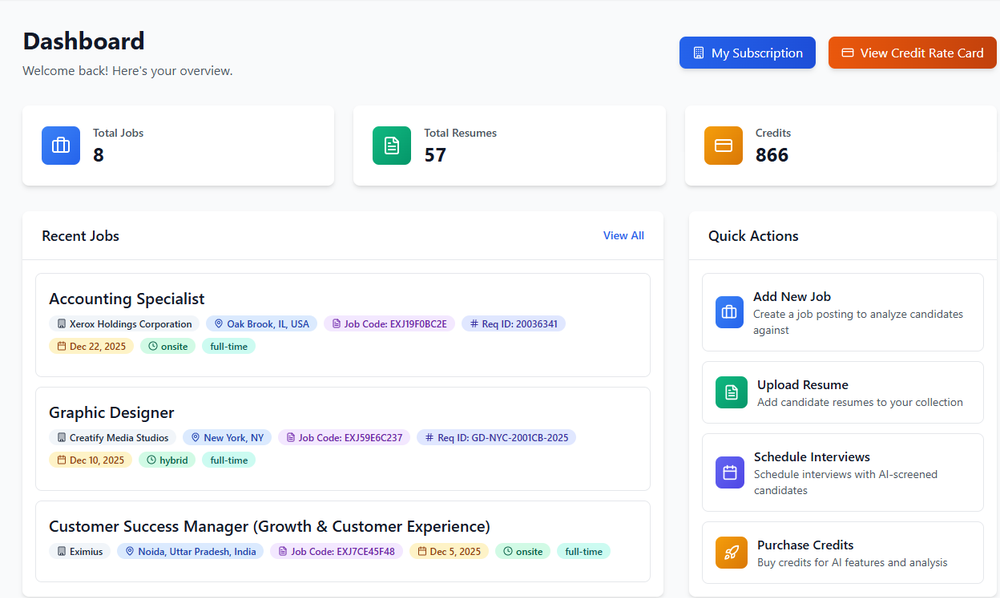1000x598 pixels.
Task: Click the Eximius company tag
Action: pyautogui.click(x=80, y=551)
